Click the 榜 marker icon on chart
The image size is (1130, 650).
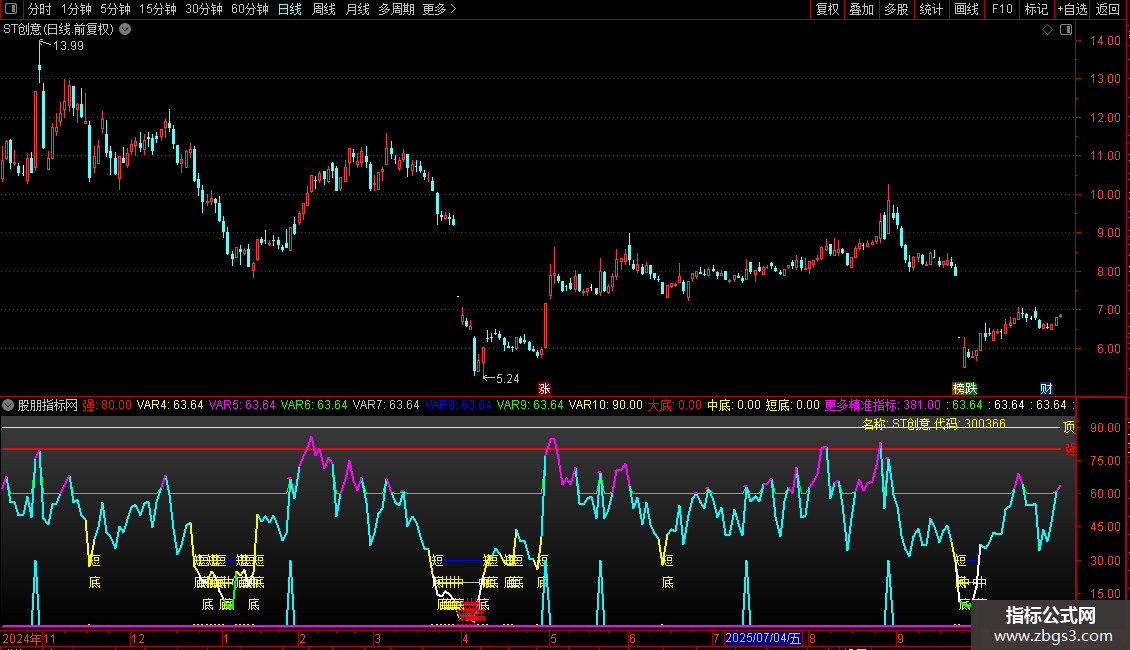[x=958, y=388]
